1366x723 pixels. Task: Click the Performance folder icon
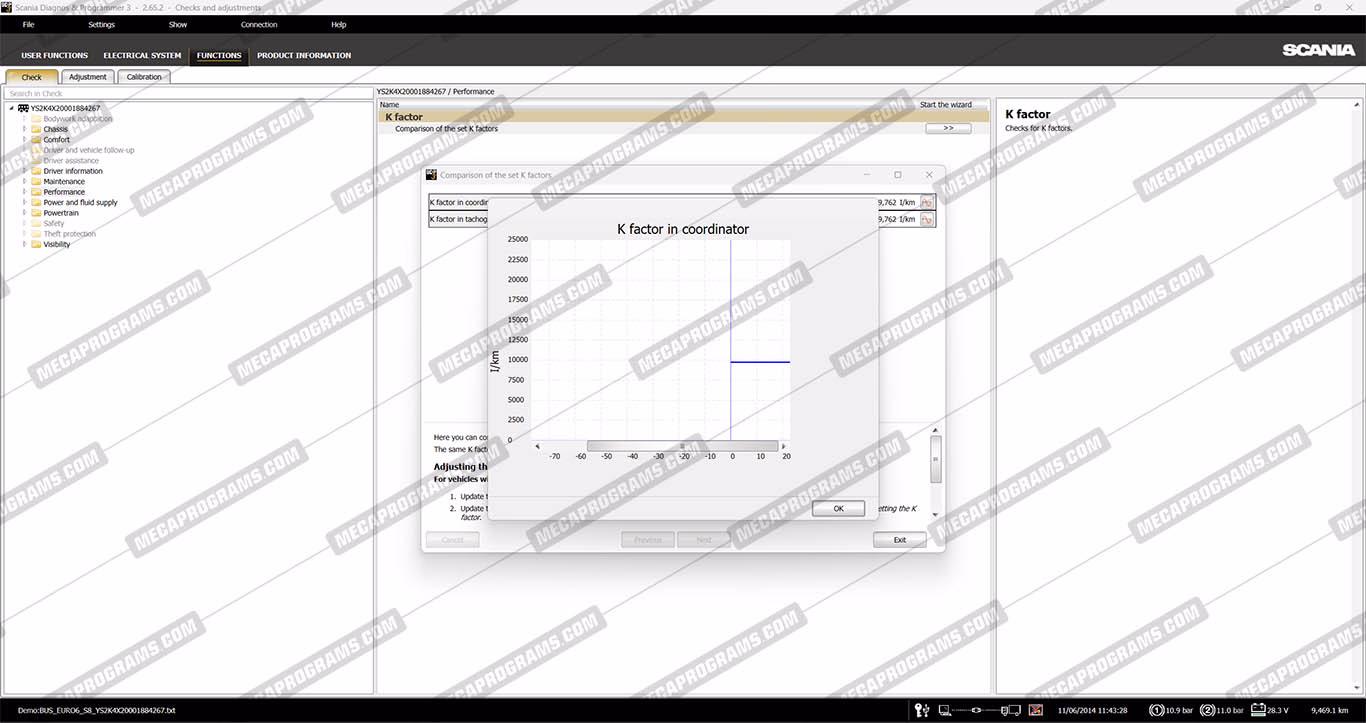(x=36, y=192)
